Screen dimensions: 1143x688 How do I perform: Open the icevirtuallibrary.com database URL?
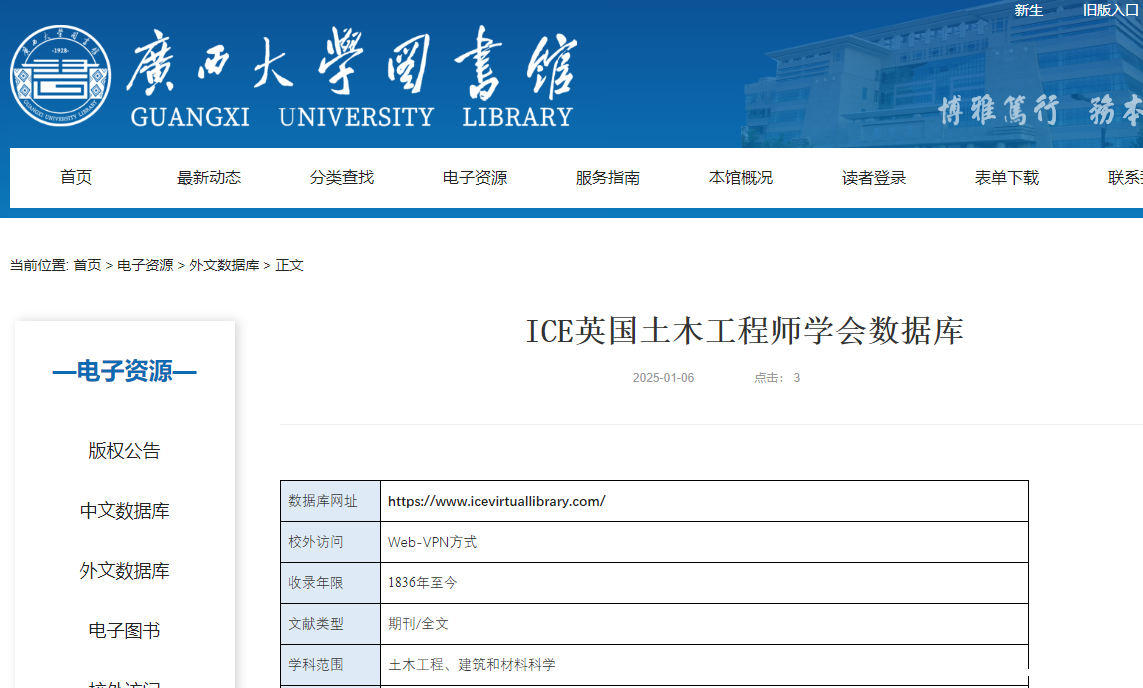(x=496, y=501)
